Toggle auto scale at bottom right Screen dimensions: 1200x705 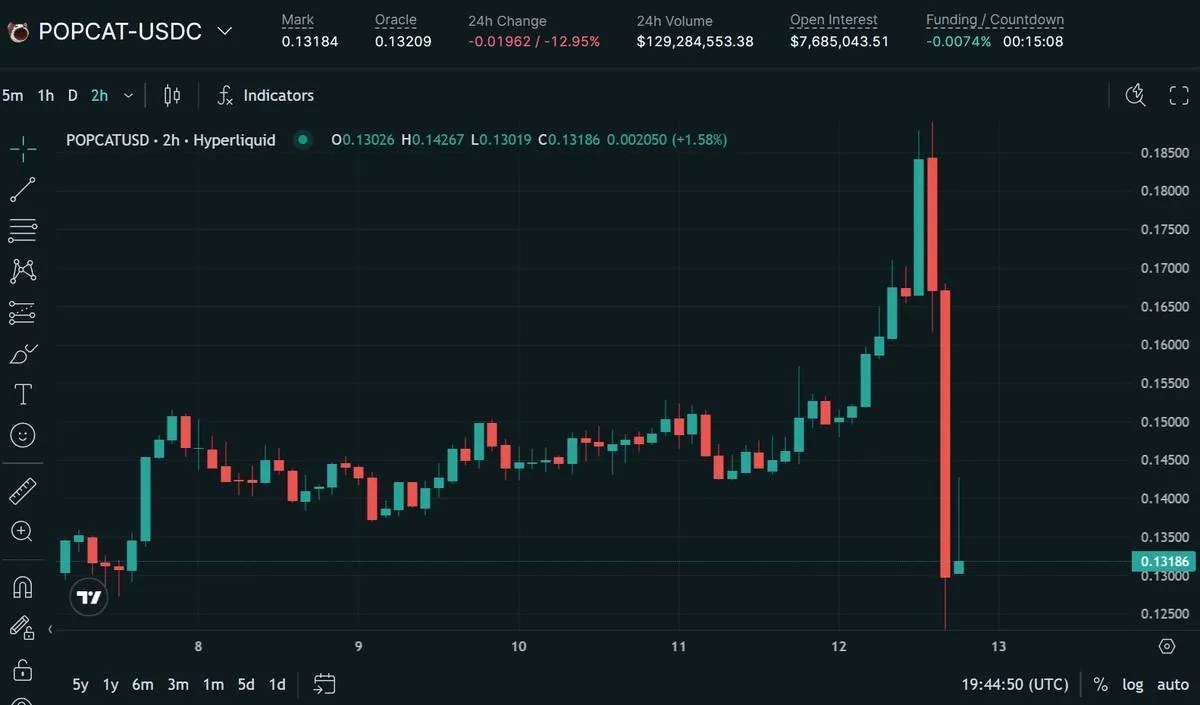coord(1172,685)
